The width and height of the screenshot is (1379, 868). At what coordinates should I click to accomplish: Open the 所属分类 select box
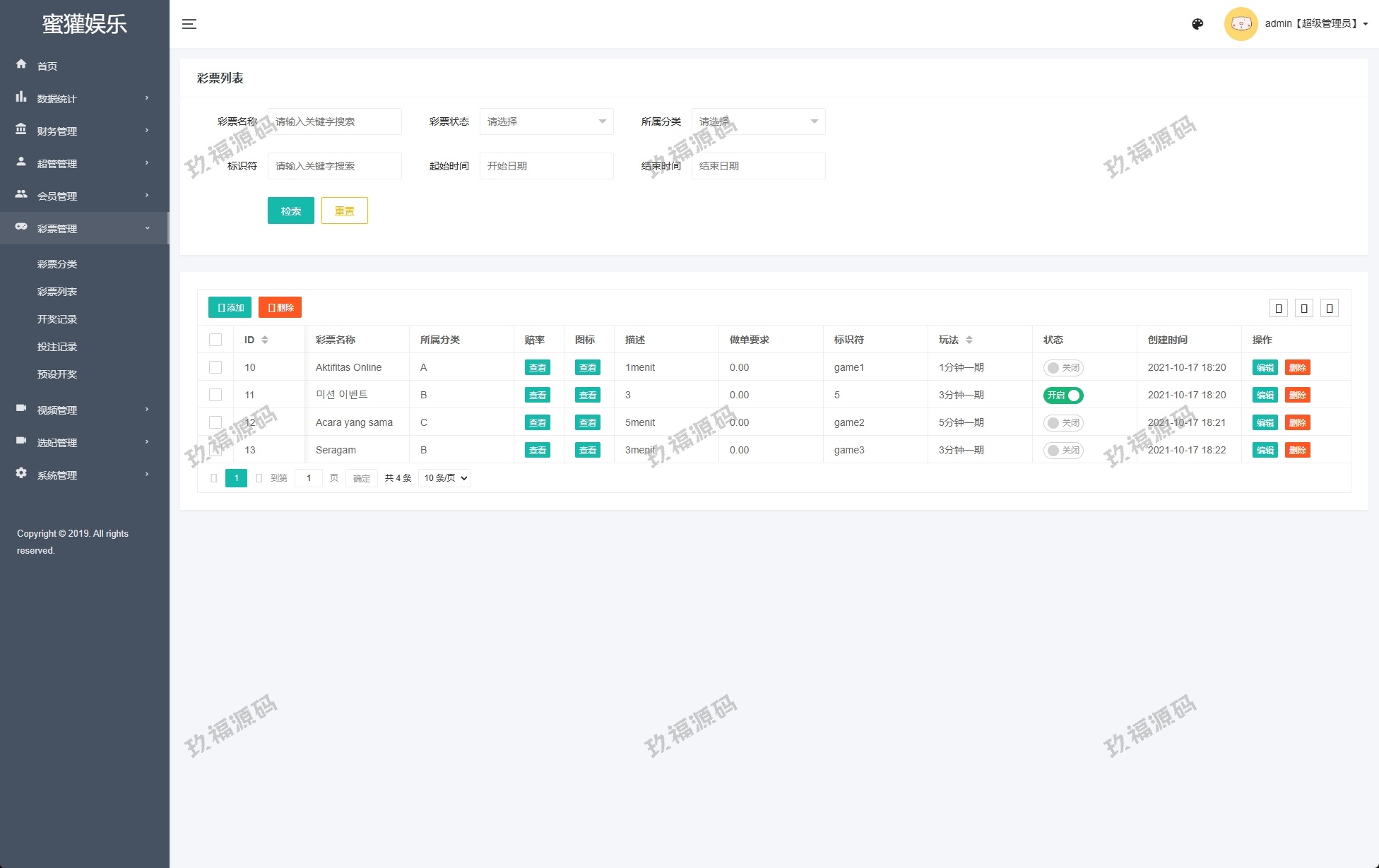pos(758,121)
